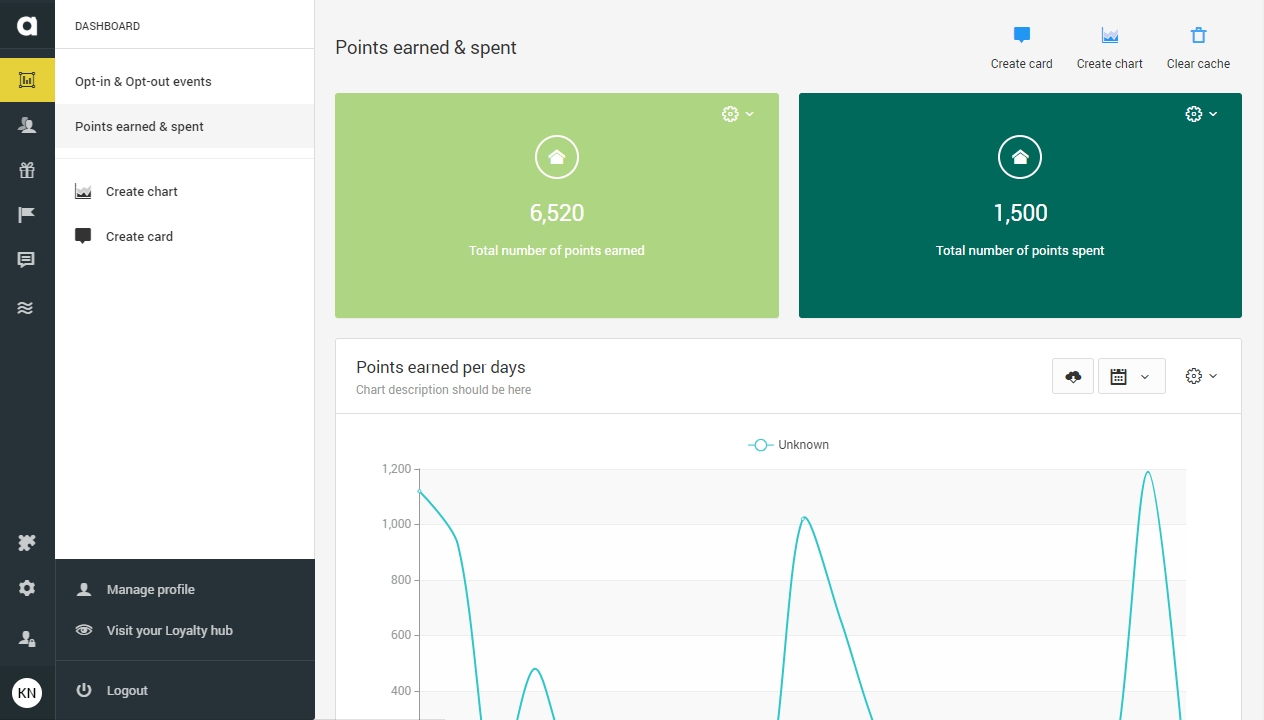
Task: Click home icon on points earned card
Action: click(557, 157)
